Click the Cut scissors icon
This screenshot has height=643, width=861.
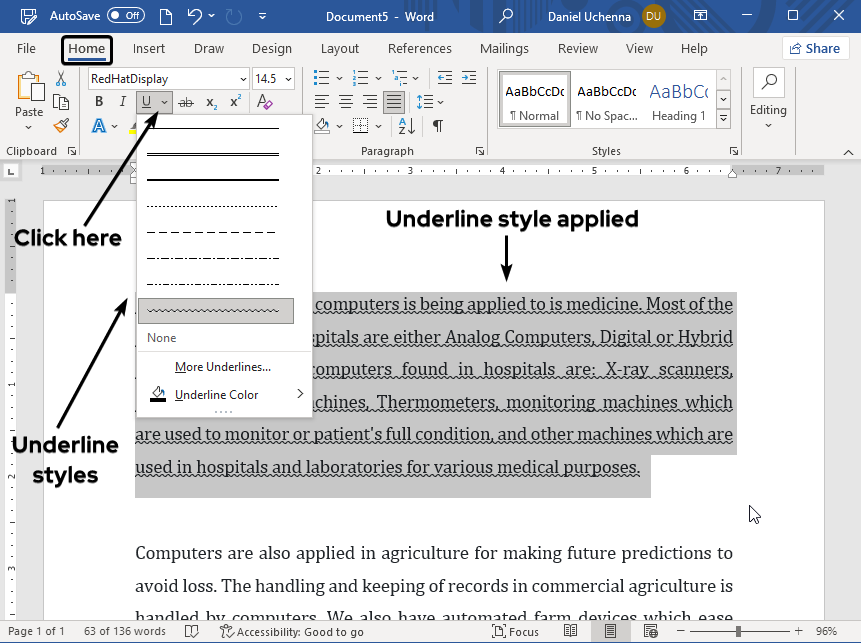click(62, 80)
